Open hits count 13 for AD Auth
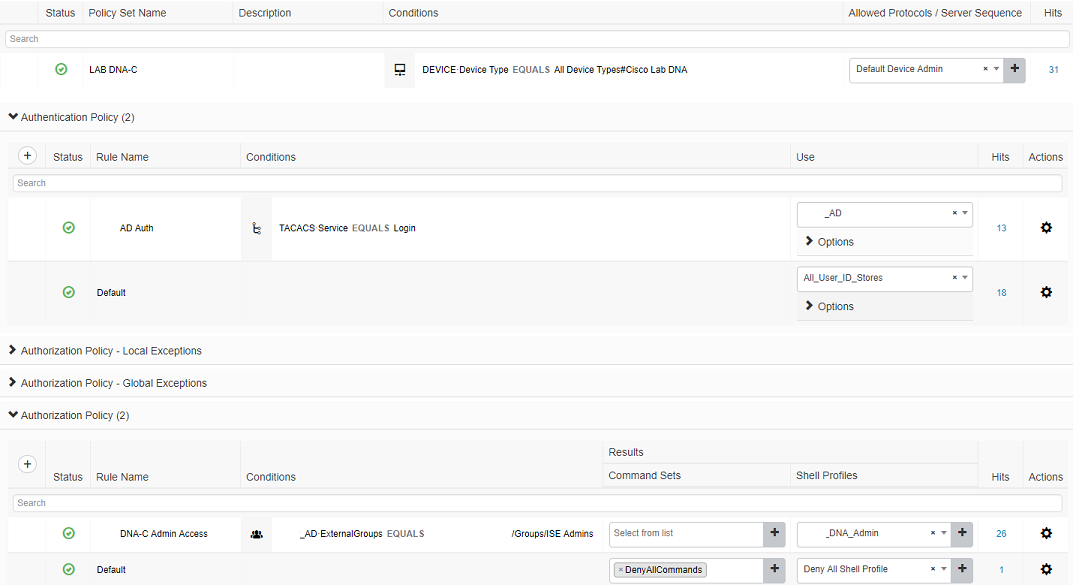Viewport: 1073px width, 585px height. click(1001, 229)
